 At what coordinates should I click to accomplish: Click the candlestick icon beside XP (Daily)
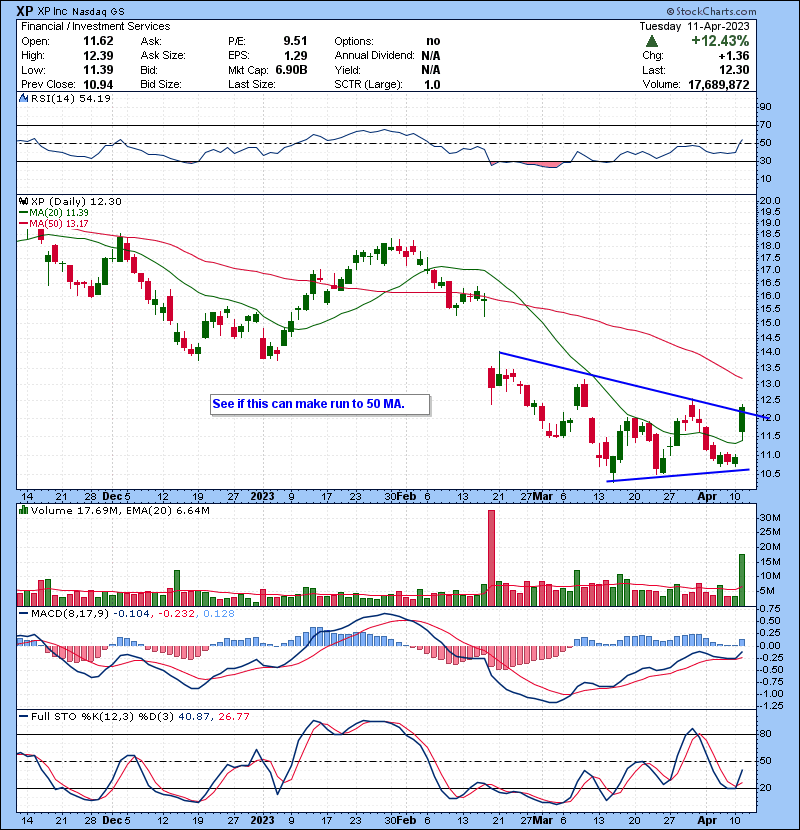tap(23, 201)
